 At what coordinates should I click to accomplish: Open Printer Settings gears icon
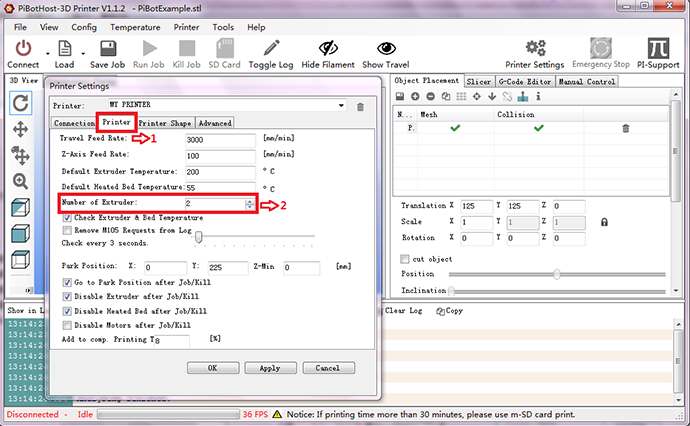pyautogui.click(x=536, y=48)
